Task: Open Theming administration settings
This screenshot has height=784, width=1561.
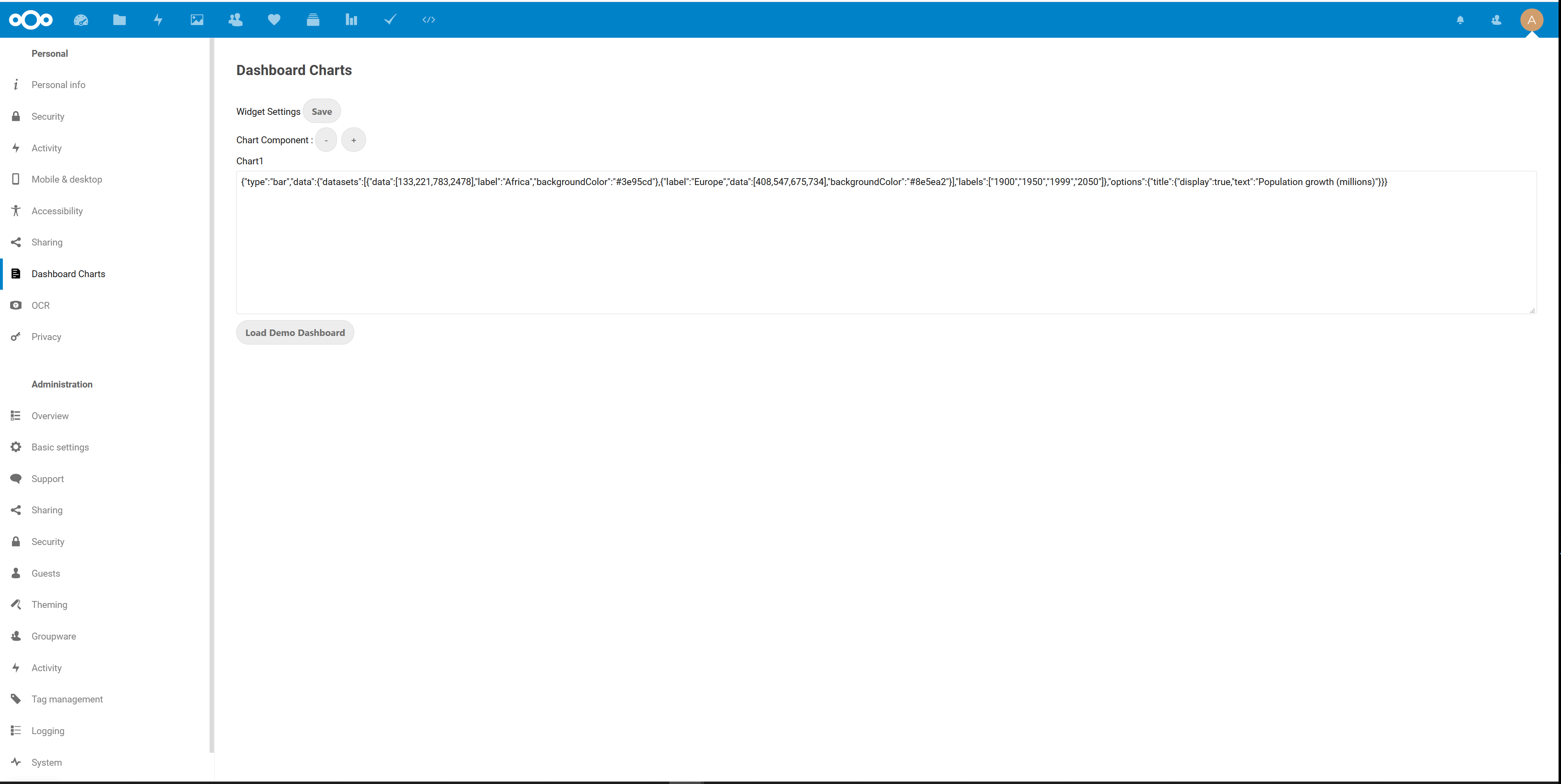Action: (x=49, y=605)
